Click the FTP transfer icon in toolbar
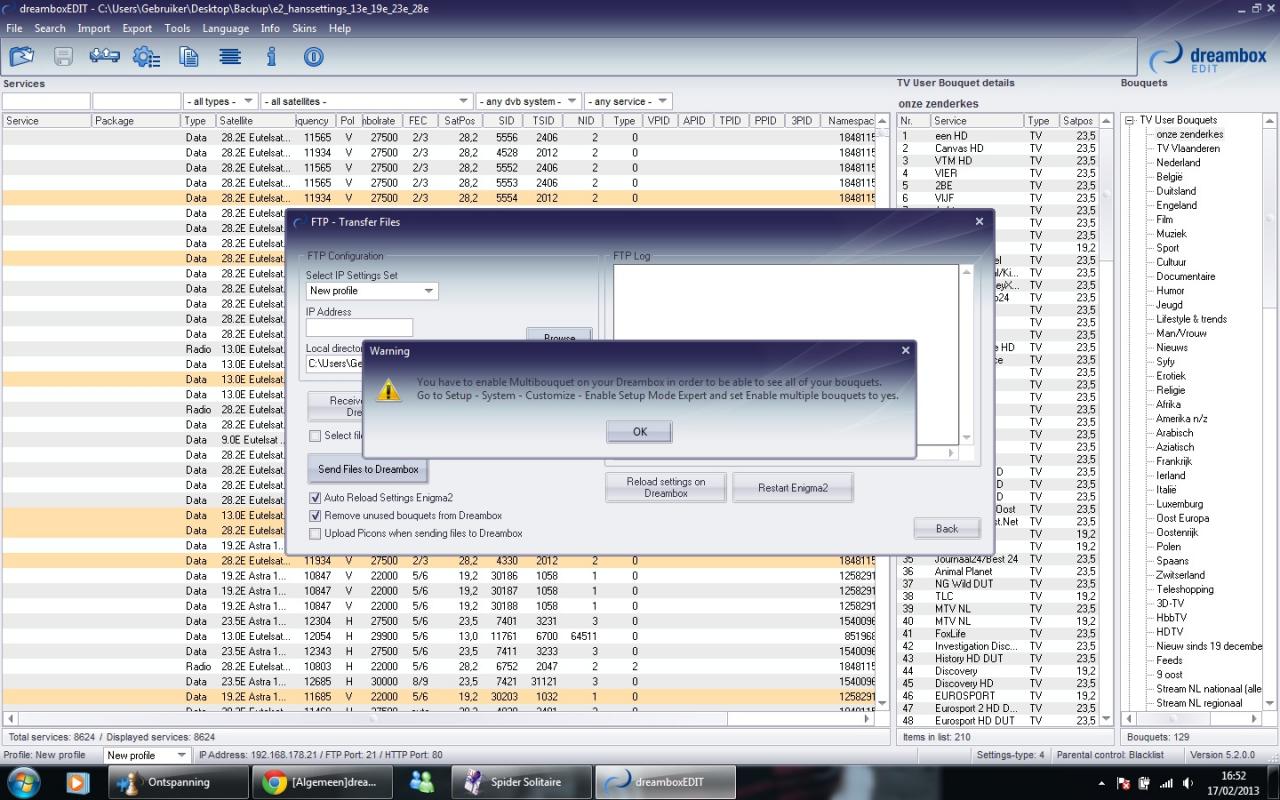1280x800 pixels. tap(104, 57)
